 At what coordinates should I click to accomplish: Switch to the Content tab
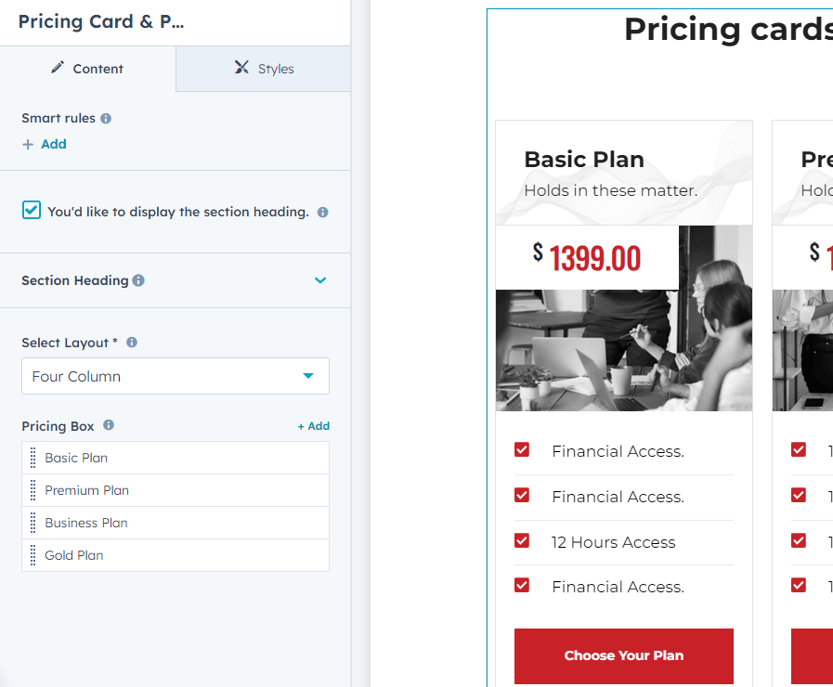click(87, 69)
